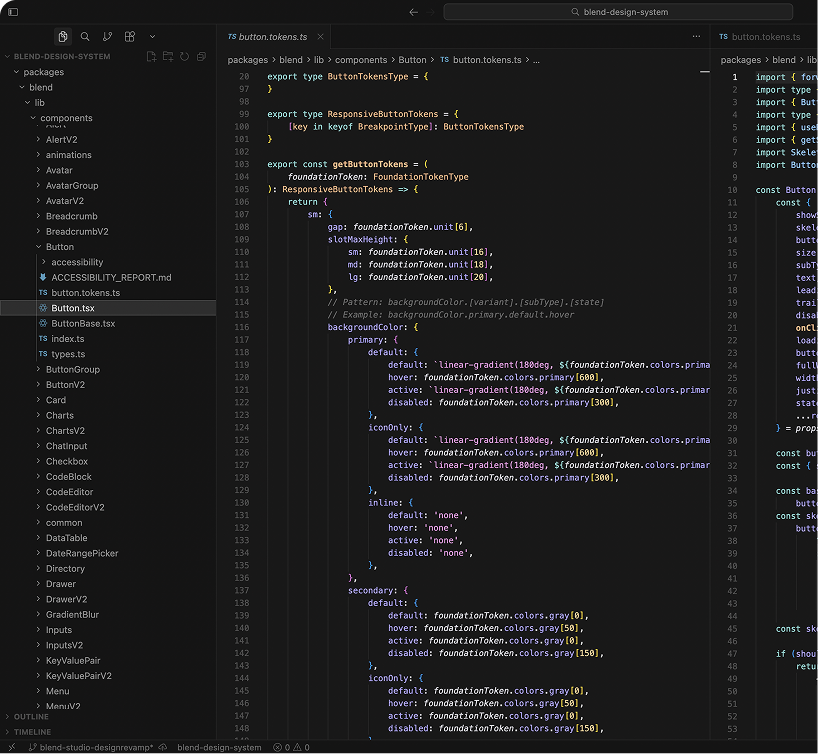Click the packages breadcrumb in left editor
This screenshot has width=818, height=754.
(x=248, y=60)
